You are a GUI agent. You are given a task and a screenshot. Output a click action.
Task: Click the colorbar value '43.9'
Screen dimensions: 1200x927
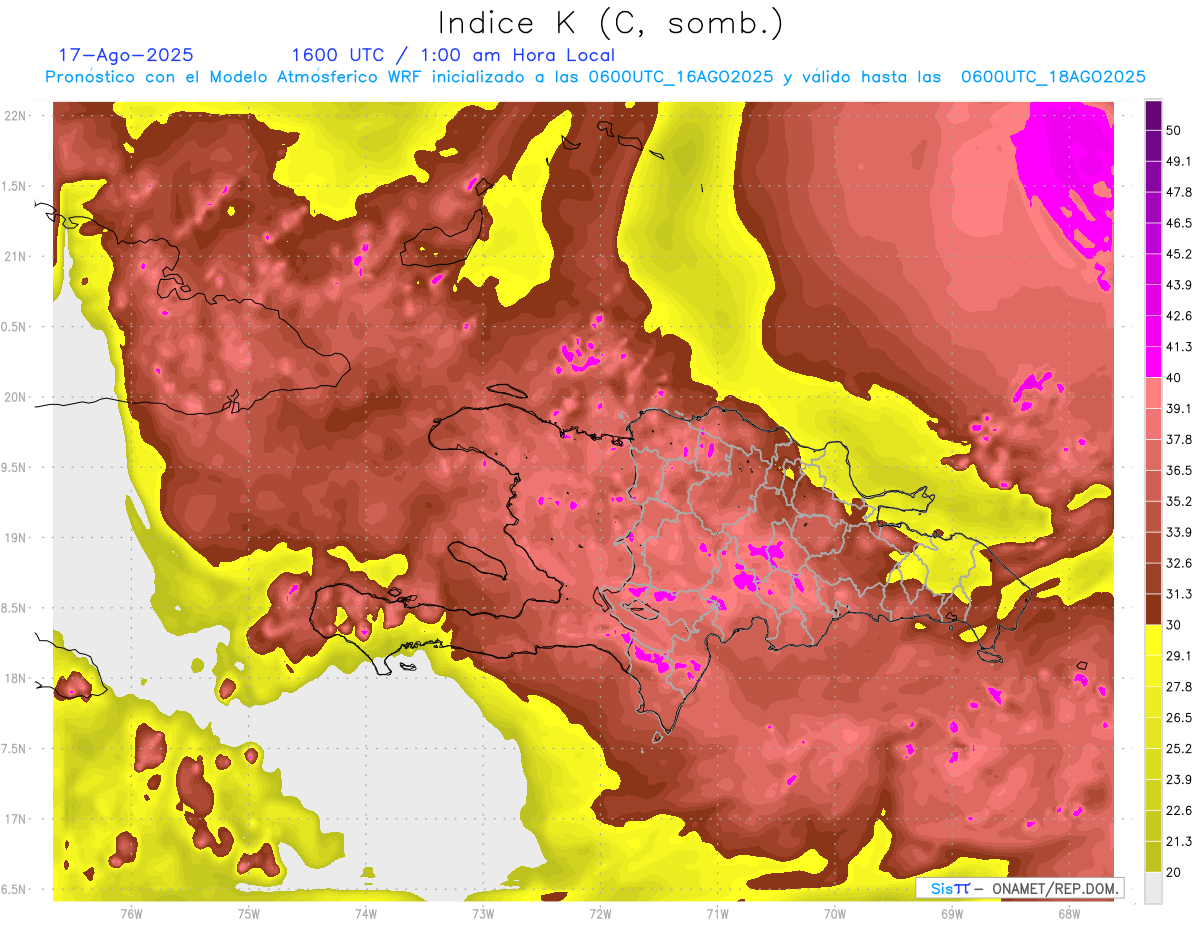[x=1179, y=285]
